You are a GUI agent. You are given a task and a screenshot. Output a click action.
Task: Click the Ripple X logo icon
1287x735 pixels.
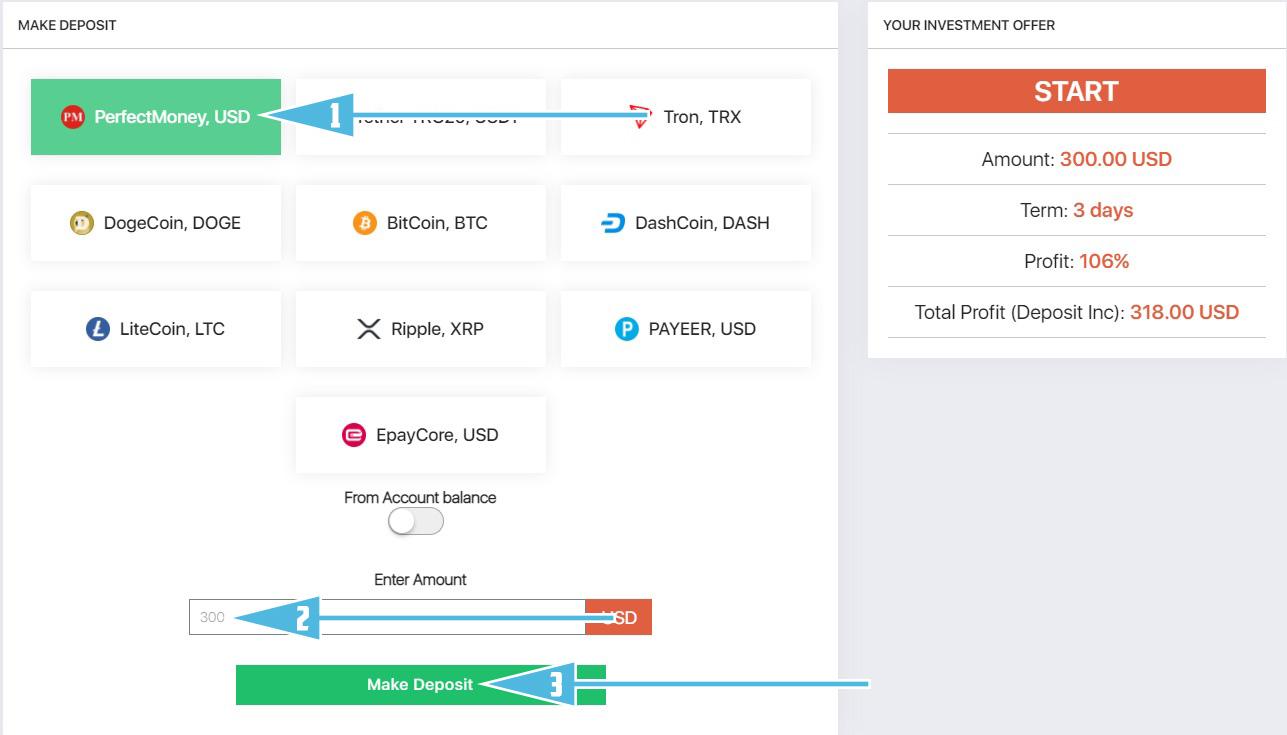point(369,329)
